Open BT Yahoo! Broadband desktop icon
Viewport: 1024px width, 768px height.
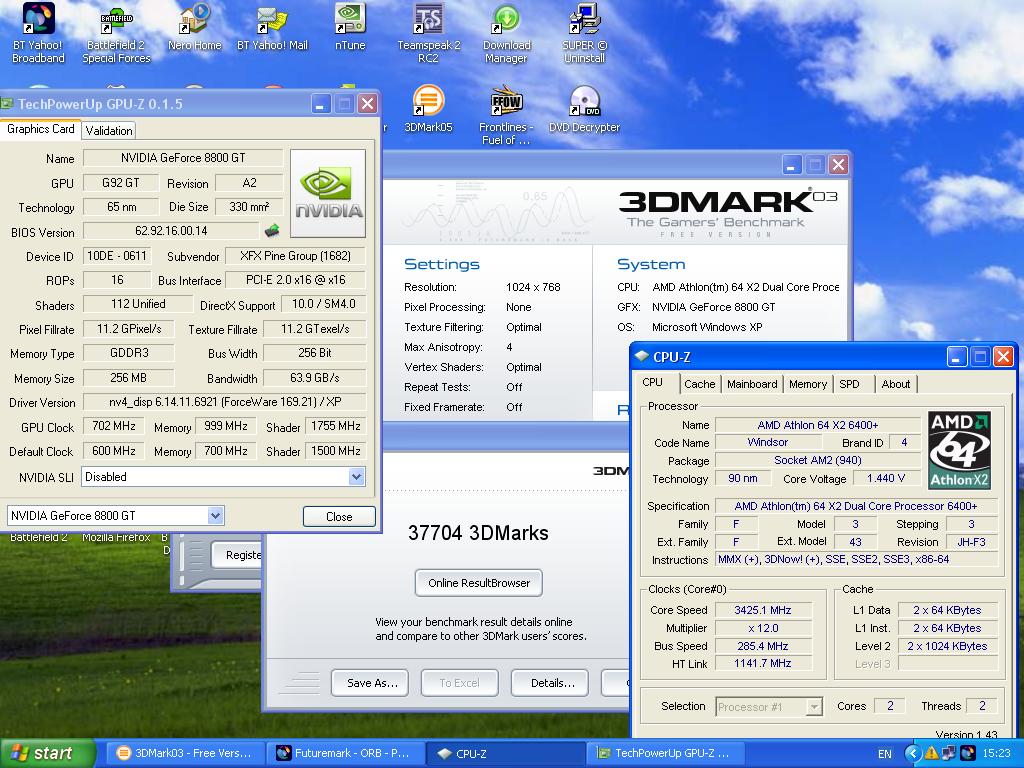click(x=38, y=33)
